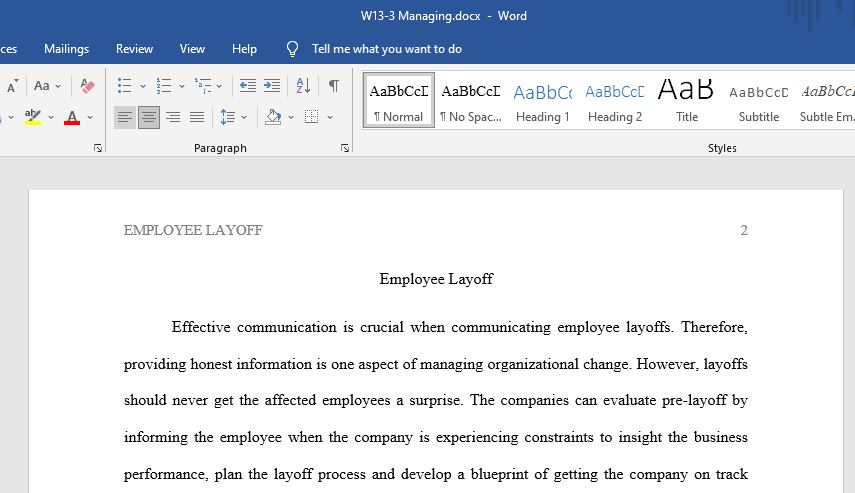Image resolution: width=855 pixels, height=493 pixels.
Task: Click the Borders icon
Action: click(x=311, y=117)
